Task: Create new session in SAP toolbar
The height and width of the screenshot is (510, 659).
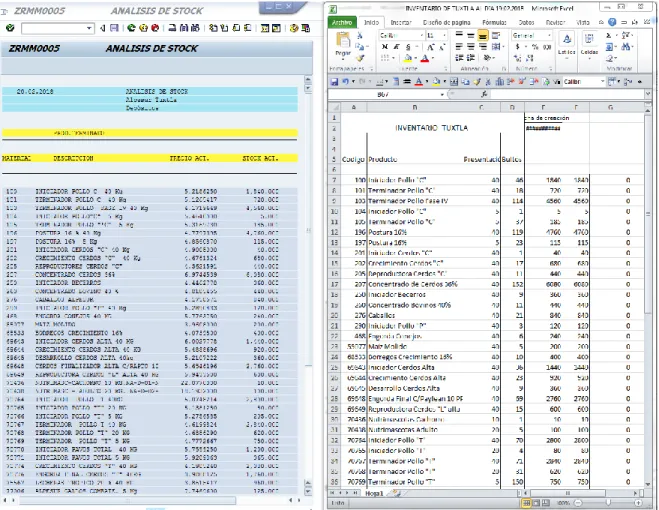Action: 265,28
